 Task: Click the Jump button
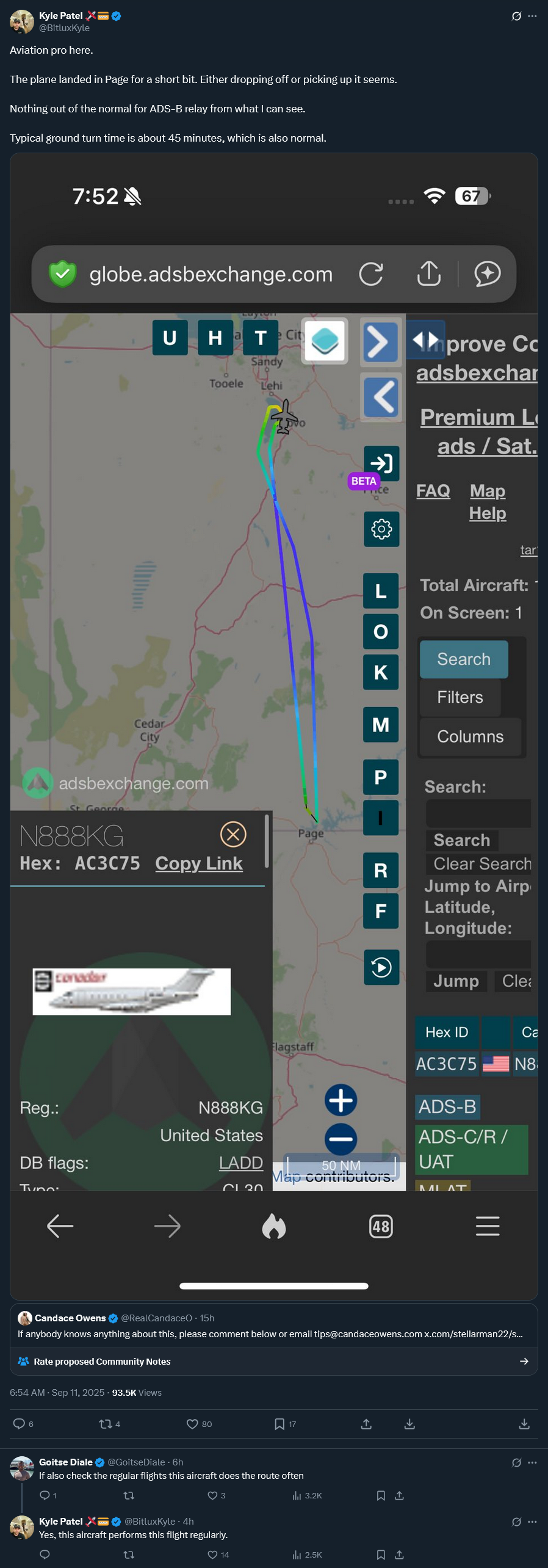pyautogui.click(x=456, y=981)
